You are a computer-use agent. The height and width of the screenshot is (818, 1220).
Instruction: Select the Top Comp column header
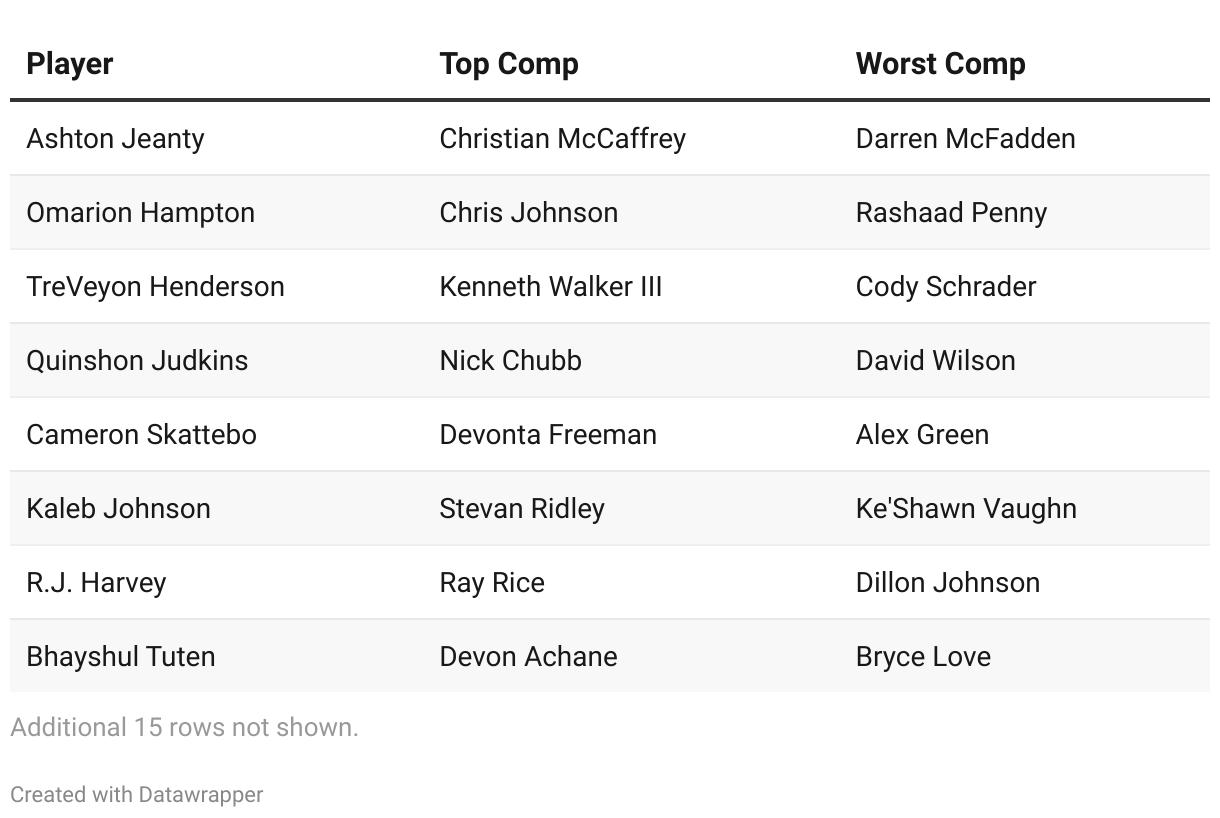[509, 64]
